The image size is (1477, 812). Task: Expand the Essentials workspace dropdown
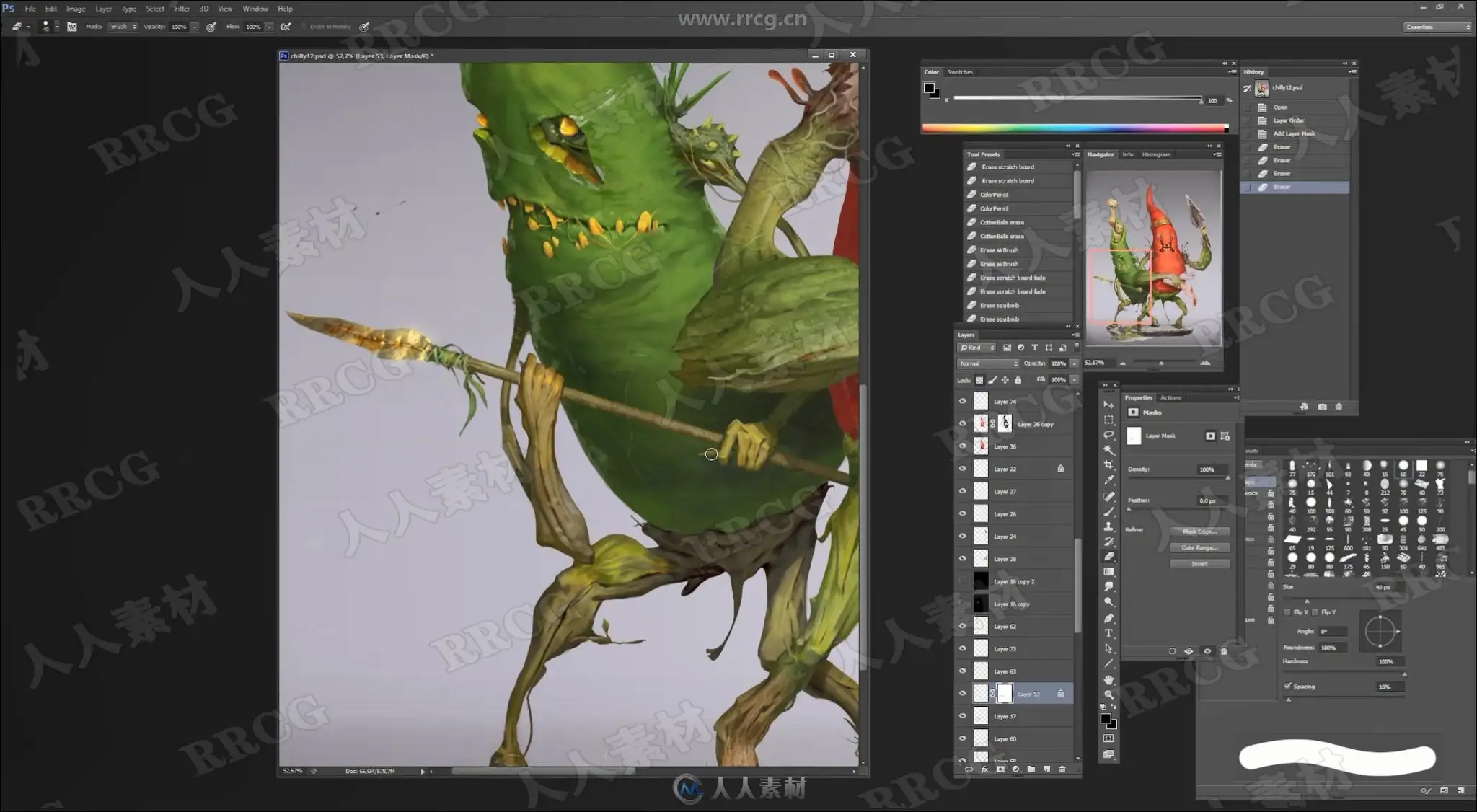[x=1437, y=27]
